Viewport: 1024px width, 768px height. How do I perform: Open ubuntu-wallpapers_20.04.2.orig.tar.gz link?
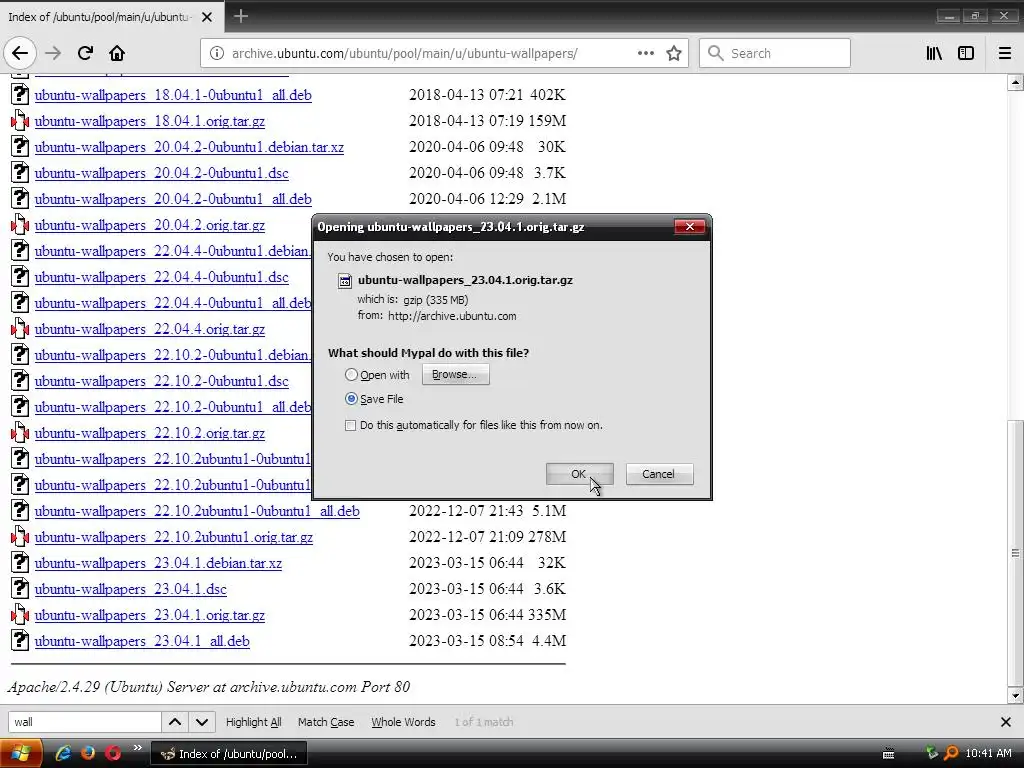pos(150,225)
